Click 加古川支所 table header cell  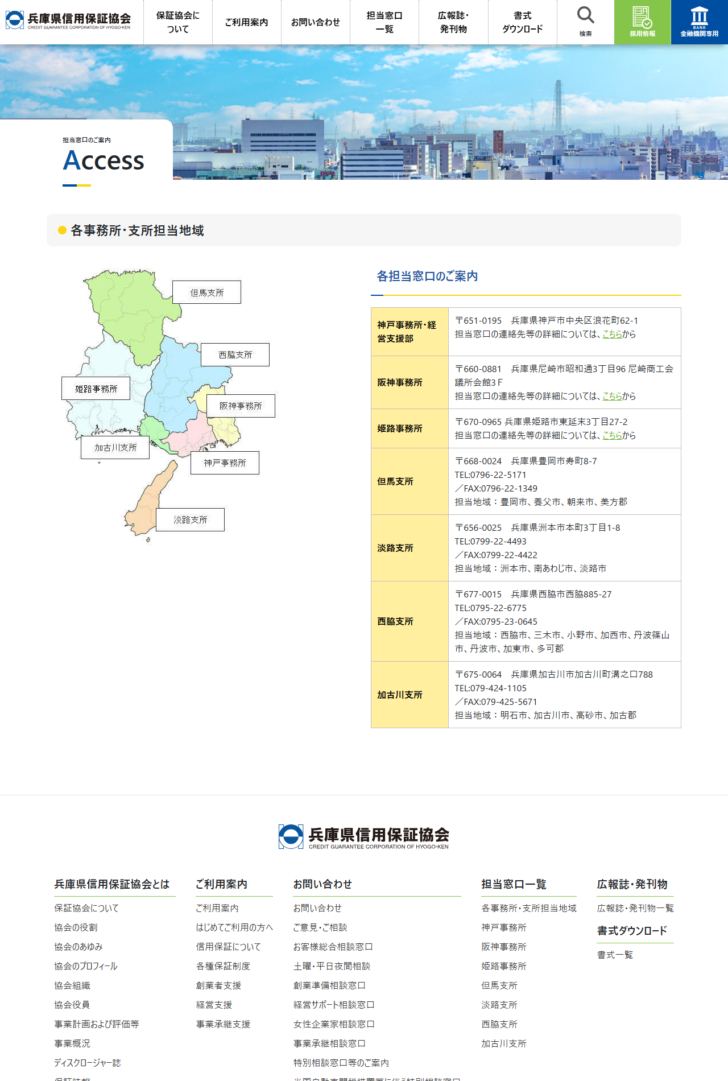click(x=410, y=695)
